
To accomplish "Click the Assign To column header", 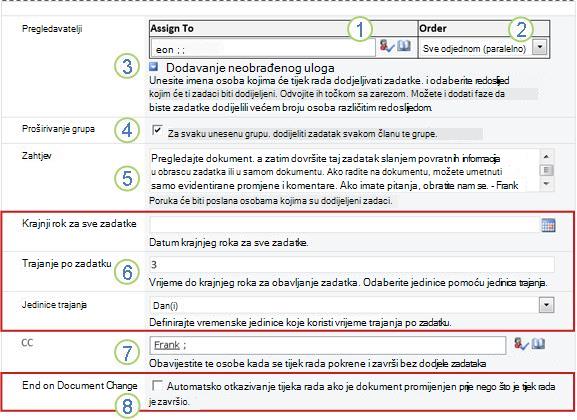I will point(283,28).
